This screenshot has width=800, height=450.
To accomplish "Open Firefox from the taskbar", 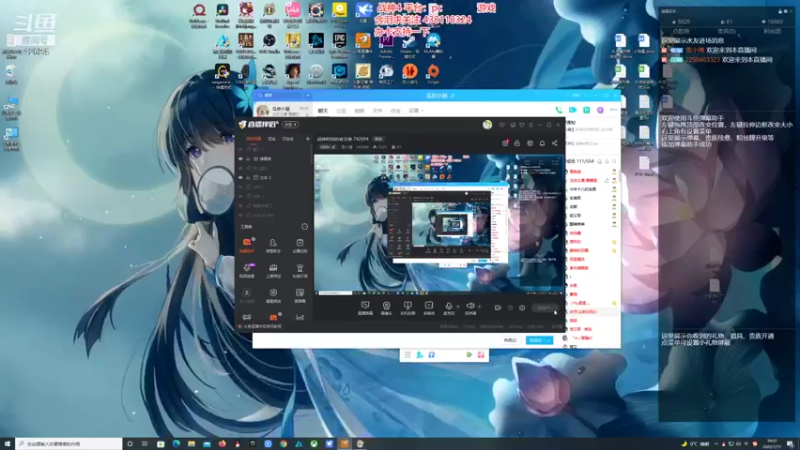I will 222,444.
